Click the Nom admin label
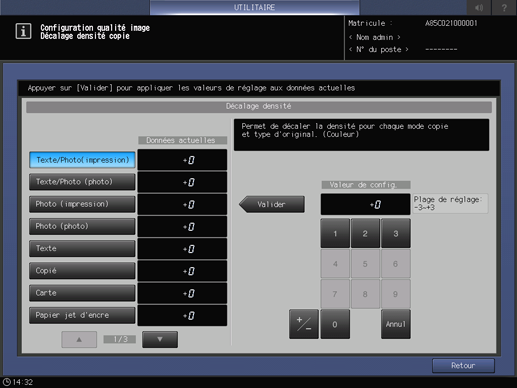 [x=374, y=37]
